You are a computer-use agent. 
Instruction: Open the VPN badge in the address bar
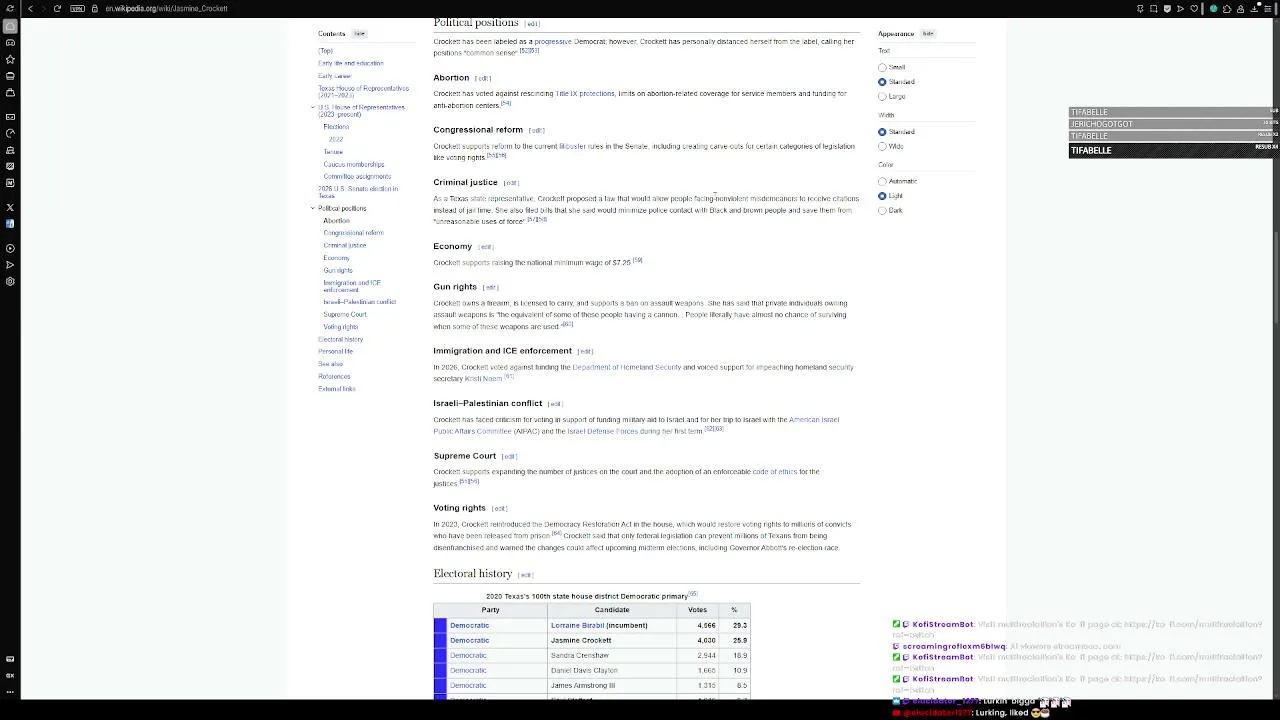79,8
